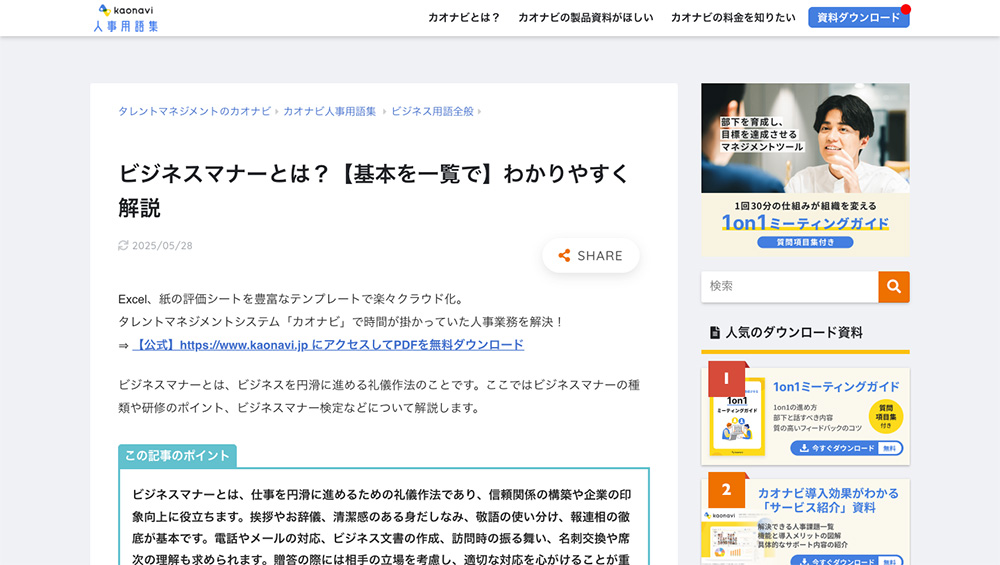Open the 【公式】 kaonavi.jp PDF download link

coord(328,345)
